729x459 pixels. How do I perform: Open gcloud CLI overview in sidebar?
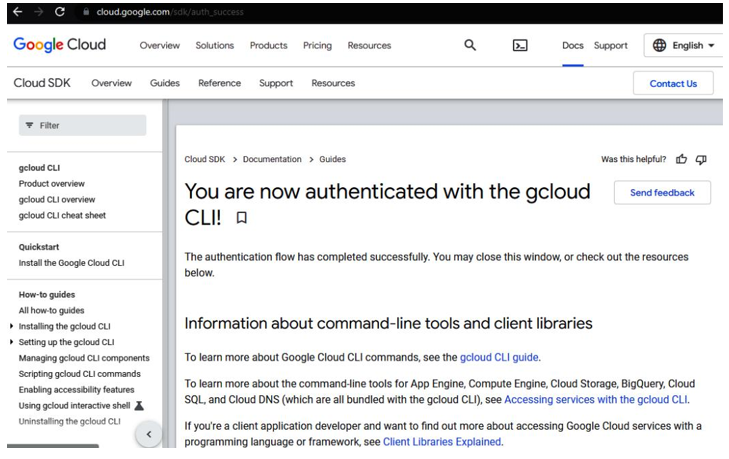click(57, 200)
